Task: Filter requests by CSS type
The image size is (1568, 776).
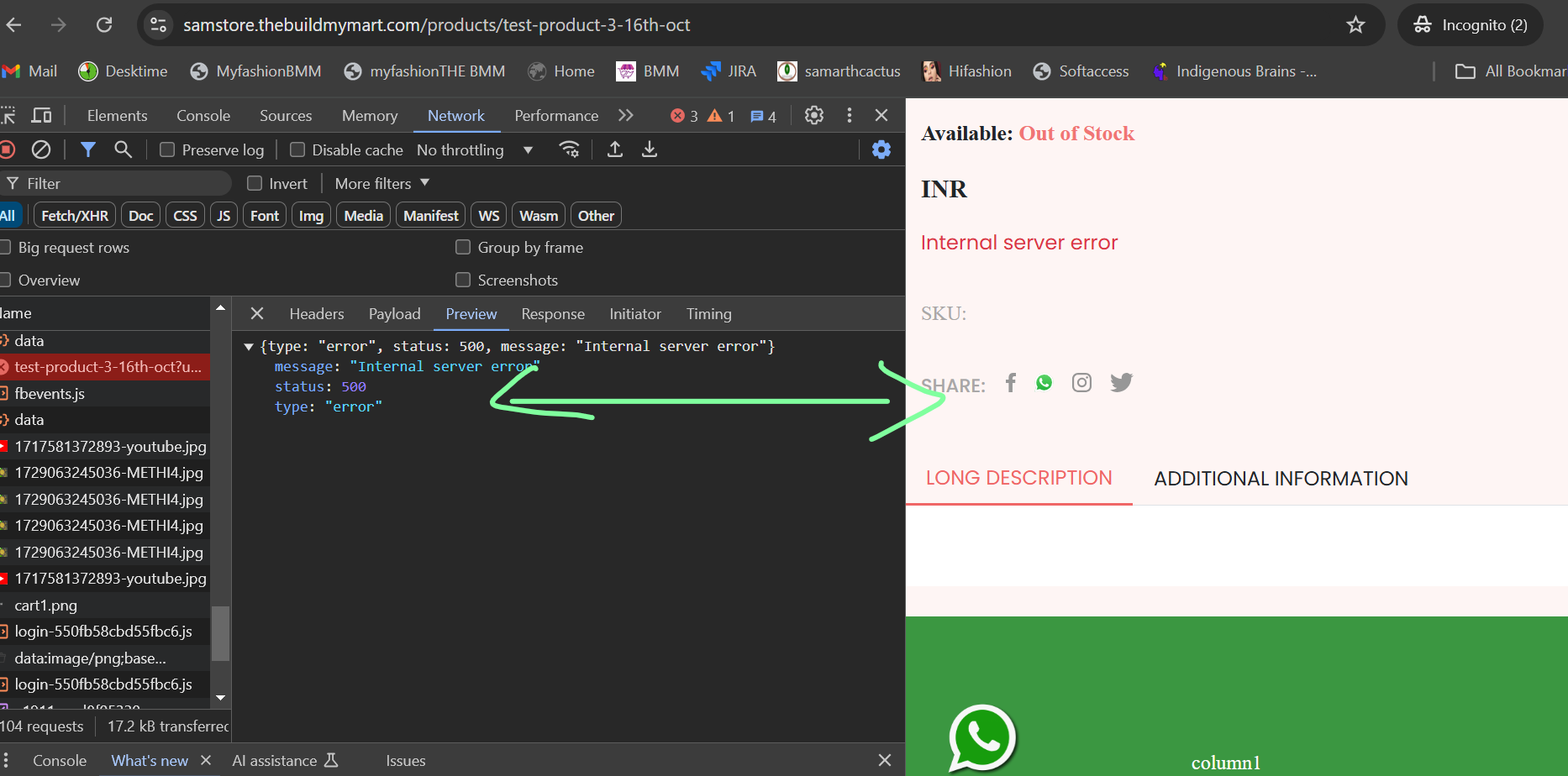Action: click(185, 216)
